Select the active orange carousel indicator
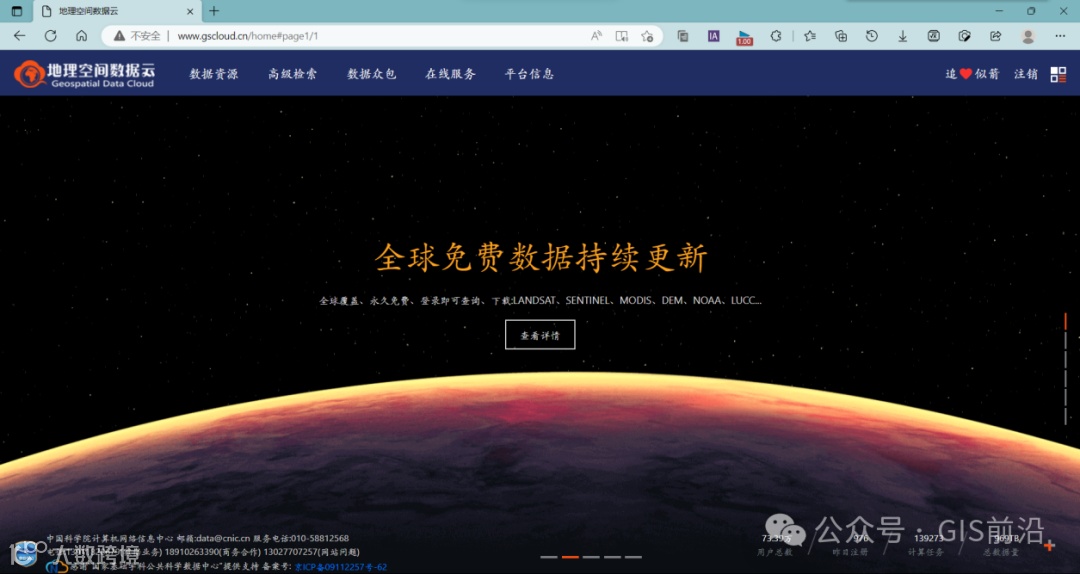The height and width of the screenshot is (574, 1080). (x=570, y=557)
